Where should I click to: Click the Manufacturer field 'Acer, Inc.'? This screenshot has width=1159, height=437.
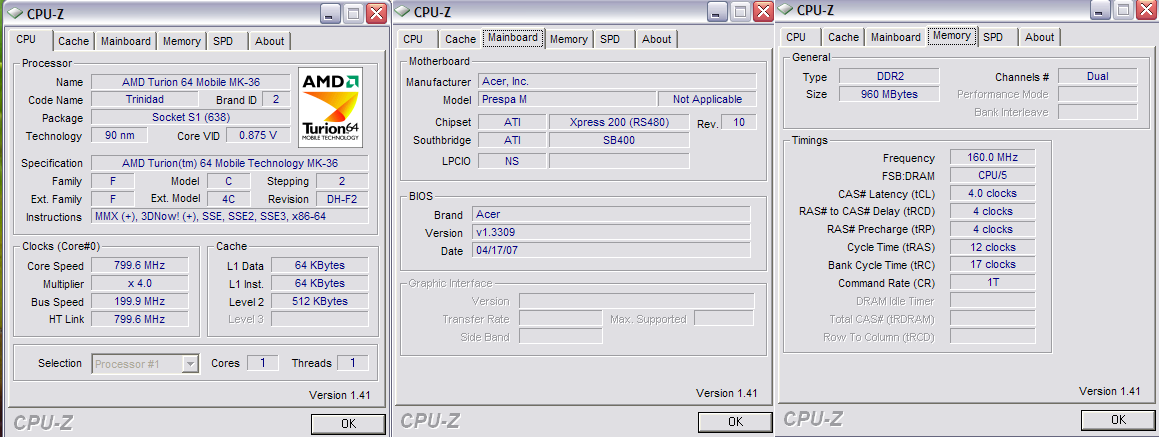click(617, 81)
